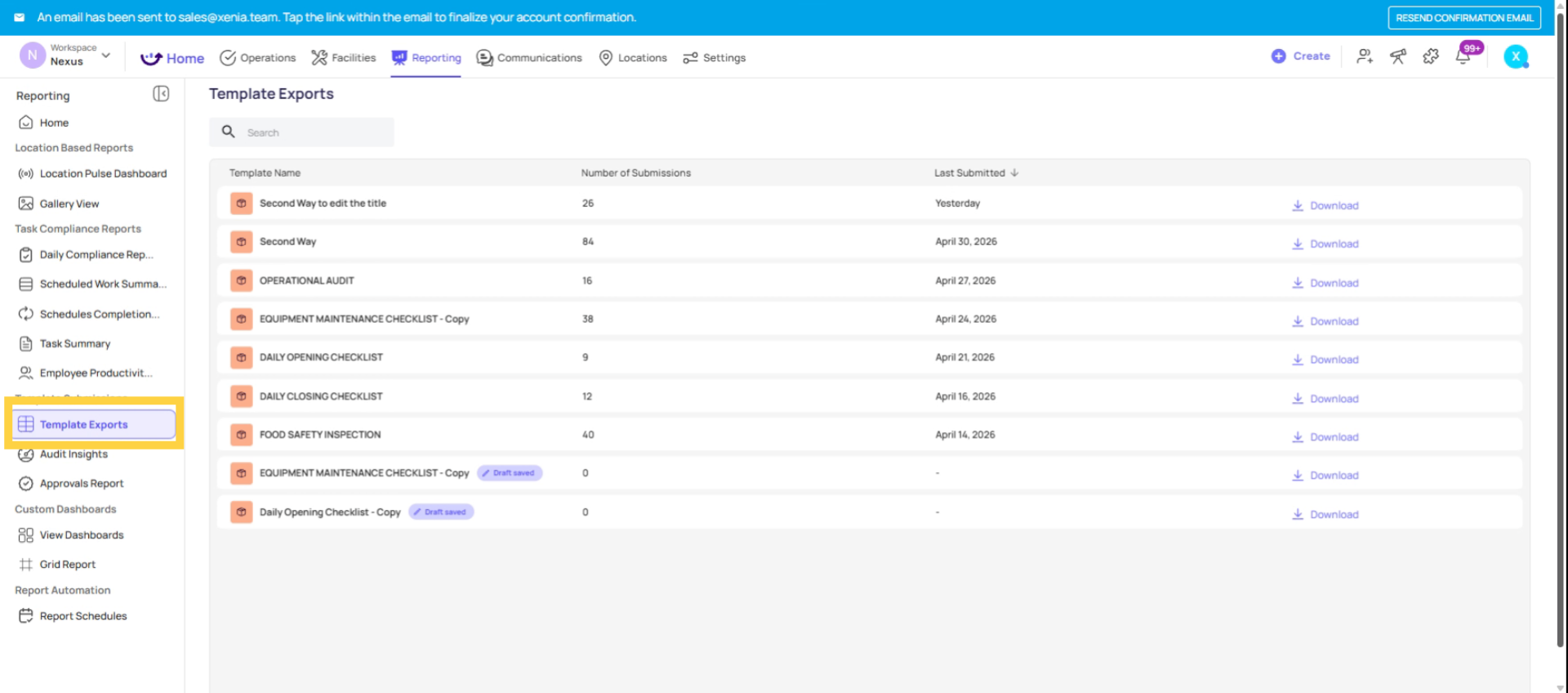The image size is (1568, 693).
Task: Click Draft saved badge on Daily Opening Checklist - Copy
Action: click(x=441, y=512)
